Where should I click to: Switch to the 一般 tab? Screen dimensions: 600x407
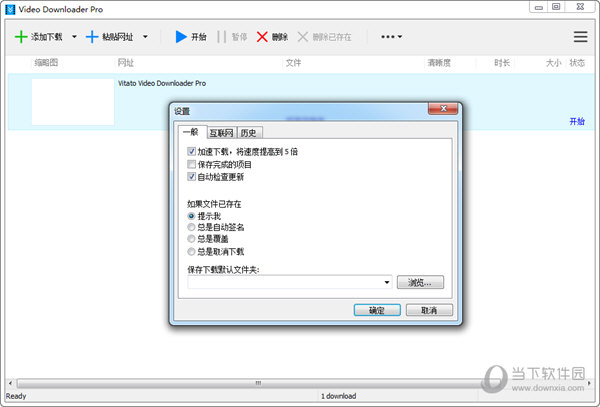(x=191, y=132)
